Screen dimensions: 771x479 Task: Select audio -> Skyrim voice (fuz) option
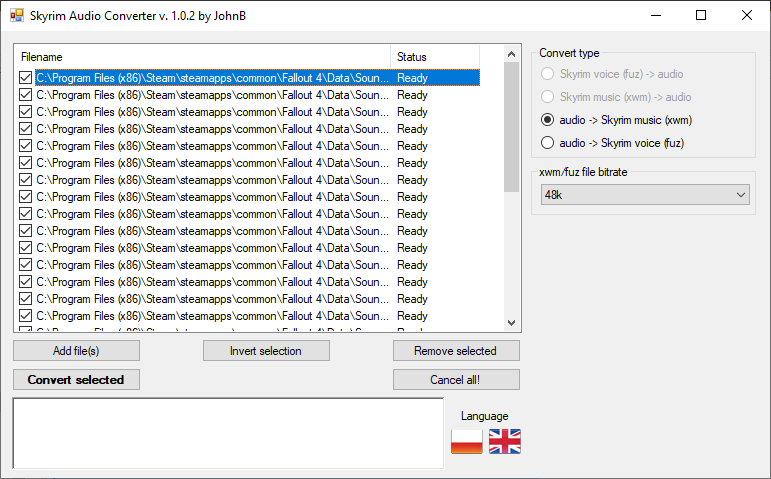[x=547, y=143]
